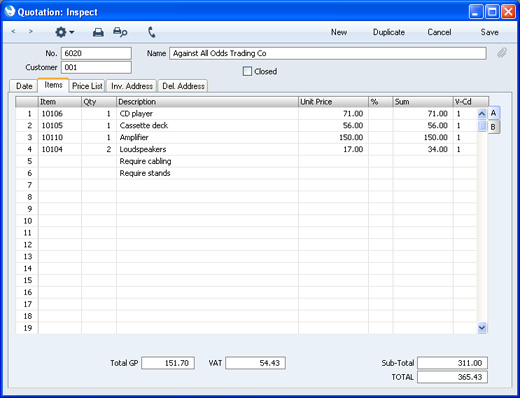Go to next record arrow

tap(31, 32)
